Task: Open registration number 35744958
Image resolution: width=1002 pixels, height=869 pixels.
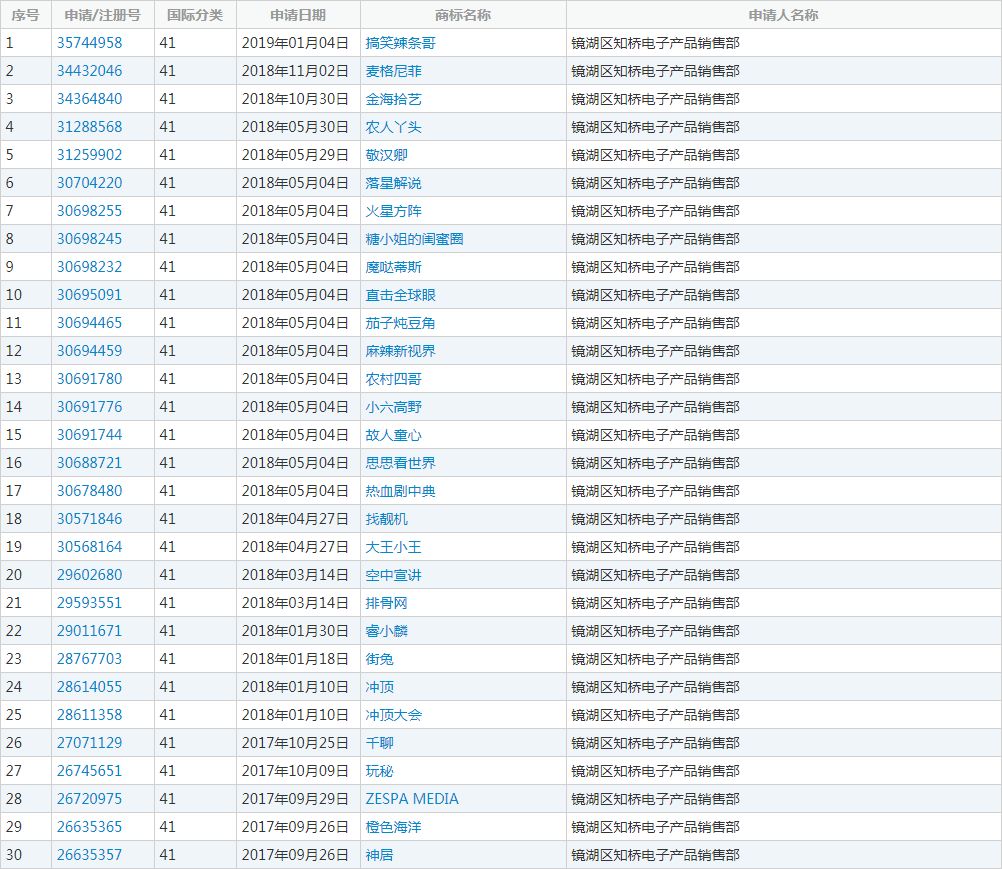Action: [89, 43]
